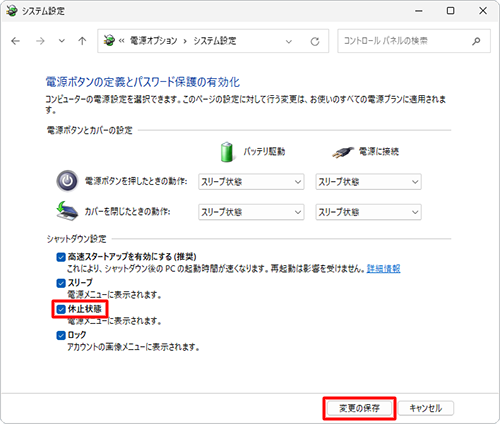Refresh the page with the reload icon
500x424 pixels.
(x=315, y=41)
